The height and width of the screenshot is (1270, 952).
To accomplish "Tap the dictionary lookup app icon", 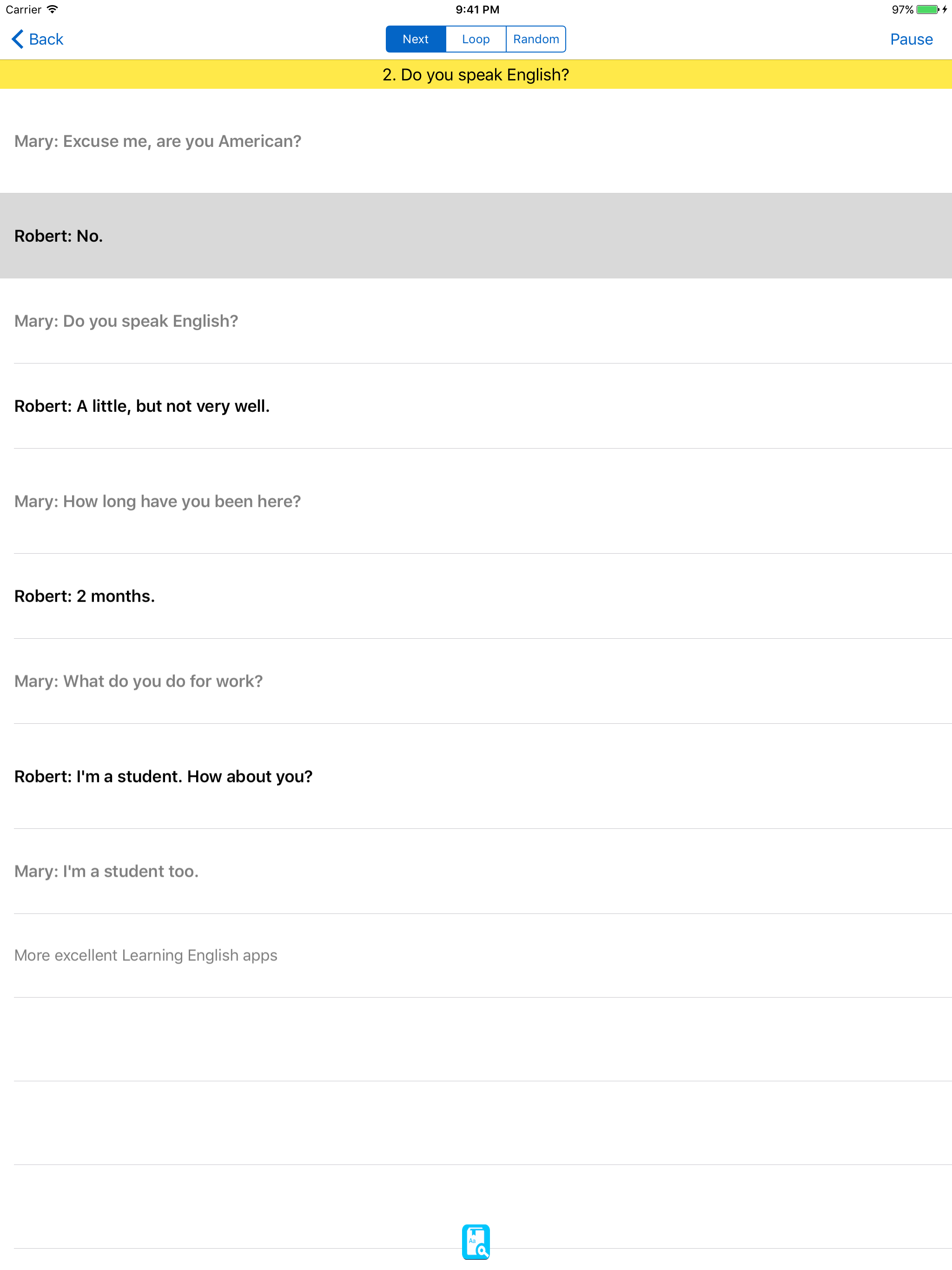I will pyautogui.click(x=476, y=1241).
